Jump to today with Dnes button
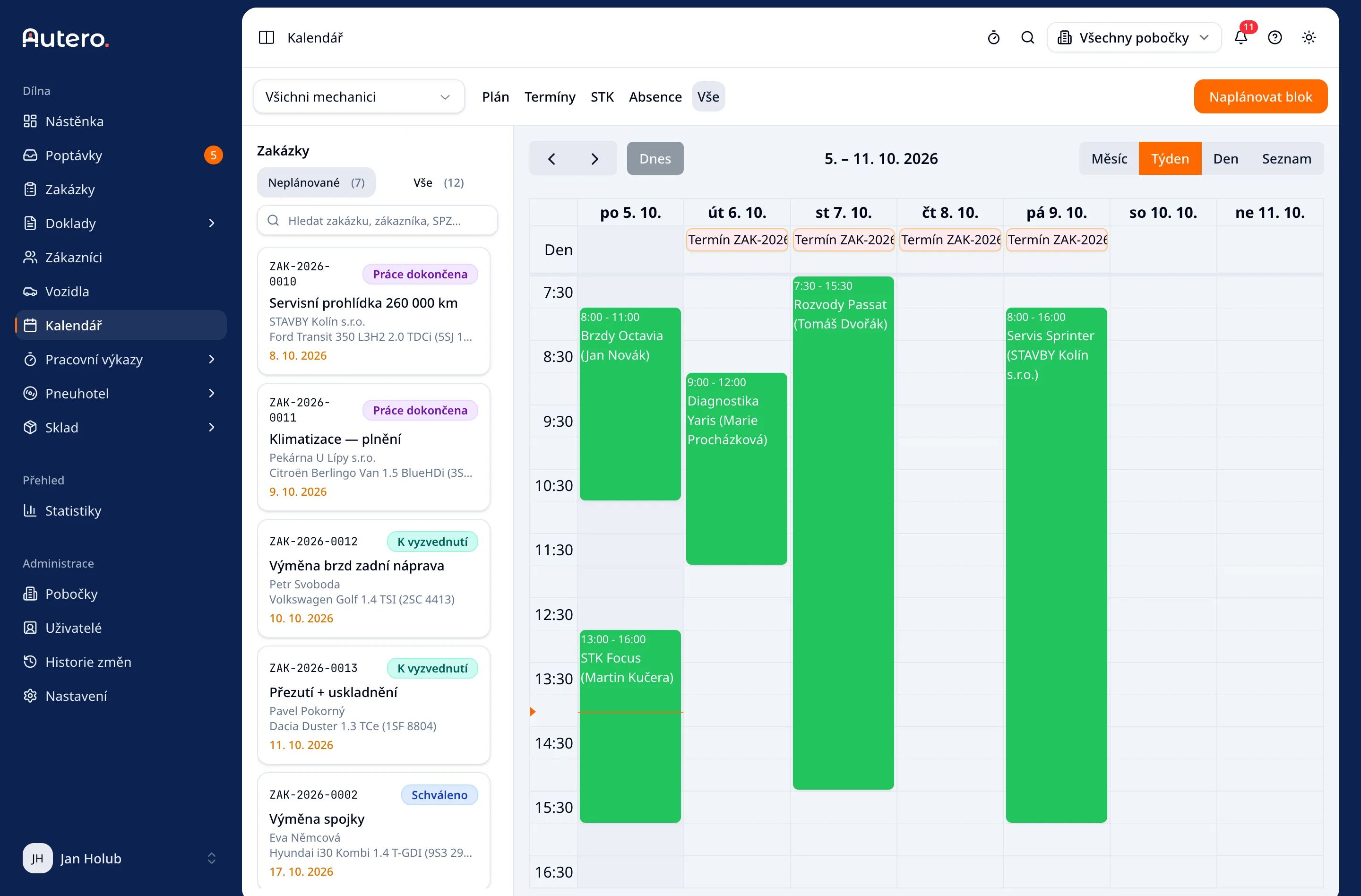 [655, 158]
